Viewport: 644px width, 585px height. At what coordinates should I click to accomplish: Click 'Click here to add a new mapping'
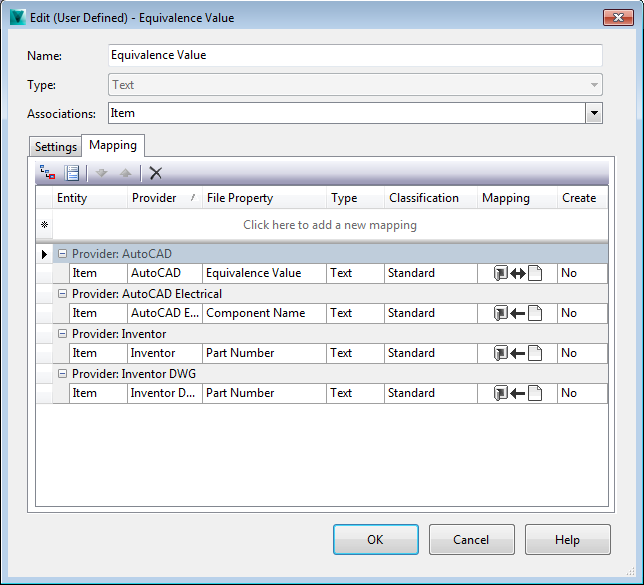(330, 225)
